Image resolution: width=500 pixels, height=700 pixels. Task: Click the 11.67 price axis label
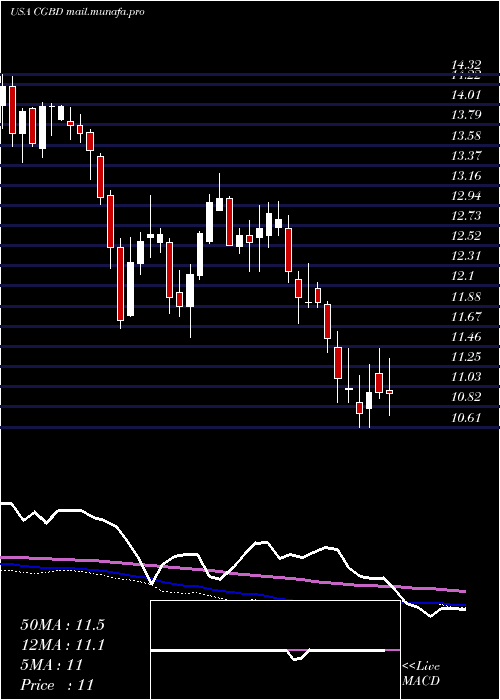pos(467,317)
